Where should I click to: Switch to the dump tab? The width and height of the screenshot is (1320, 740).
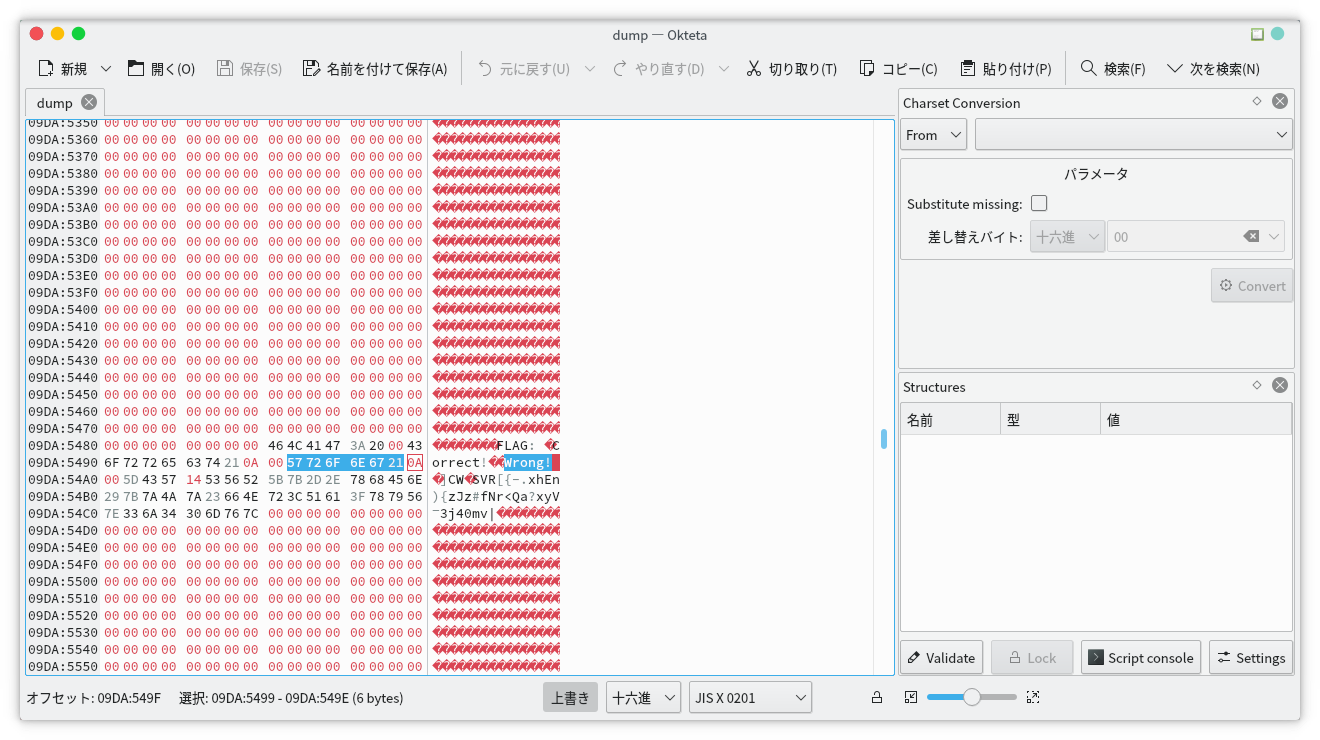tap(55, 103)
